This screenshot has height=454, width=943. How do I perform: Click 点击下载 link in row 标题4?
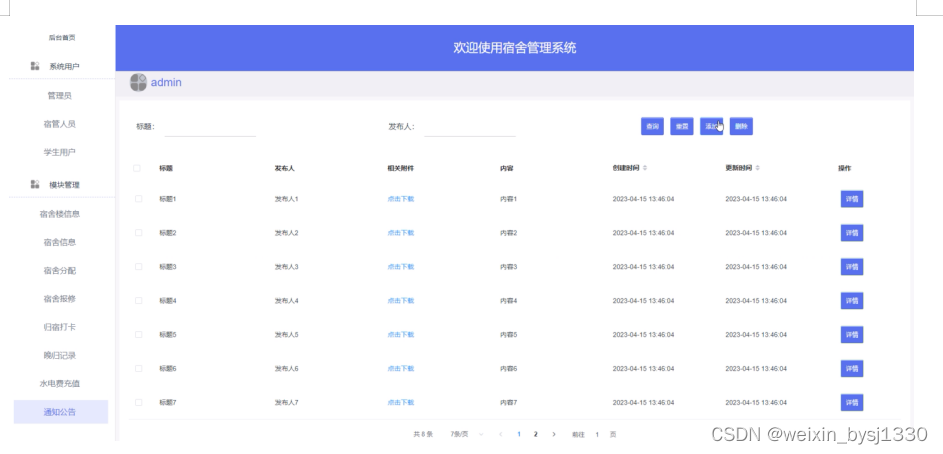[x=401, y=301]
